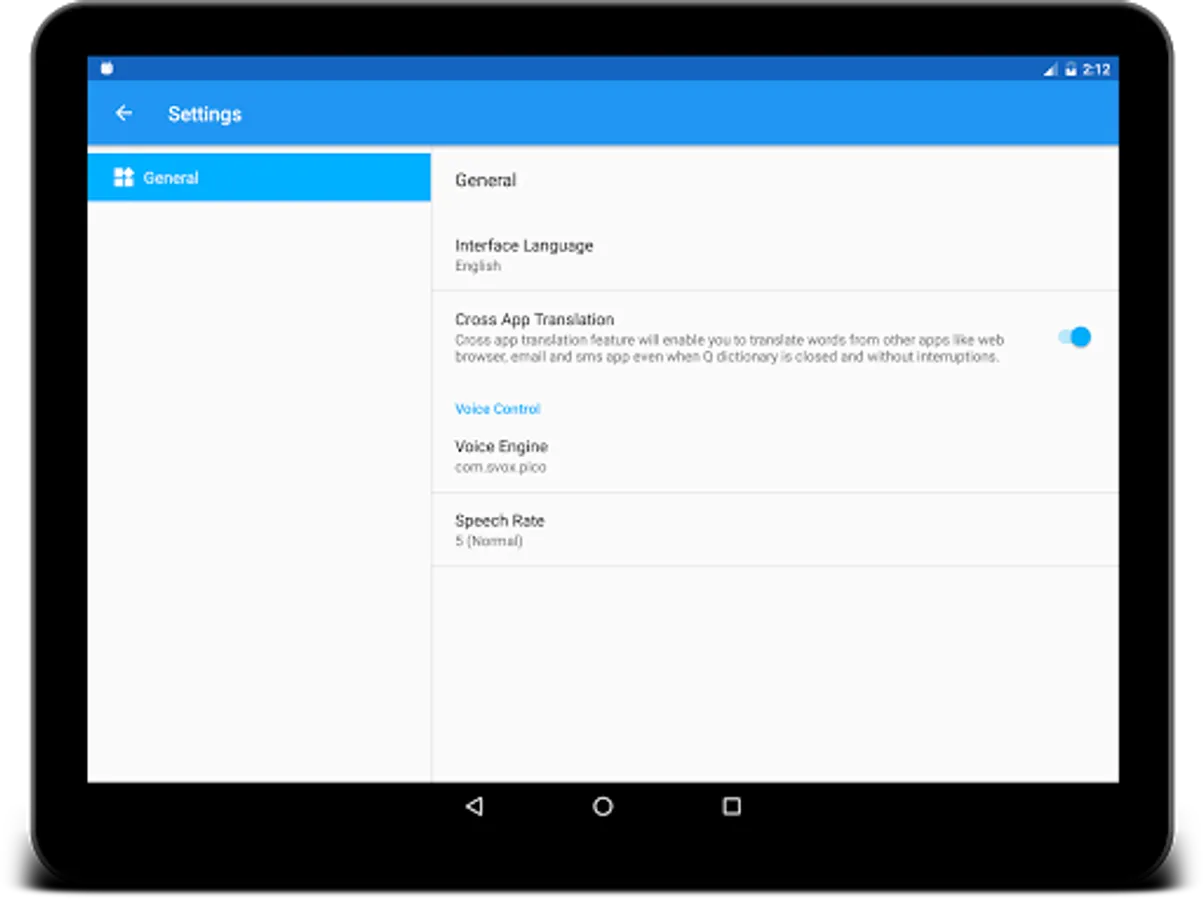Screen dimensions: 1203x900
Task: Tap the Android home circle button
Action: point(603,806)
